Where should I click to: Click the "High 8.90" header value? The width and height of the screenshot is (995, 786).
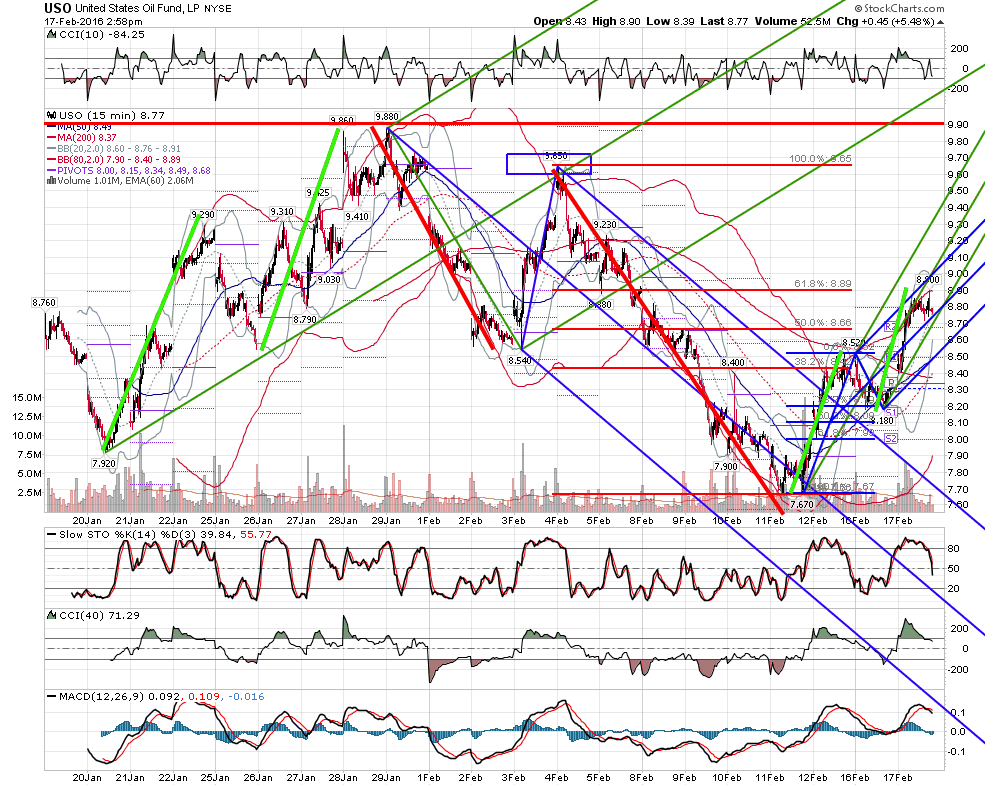point(616,22)
